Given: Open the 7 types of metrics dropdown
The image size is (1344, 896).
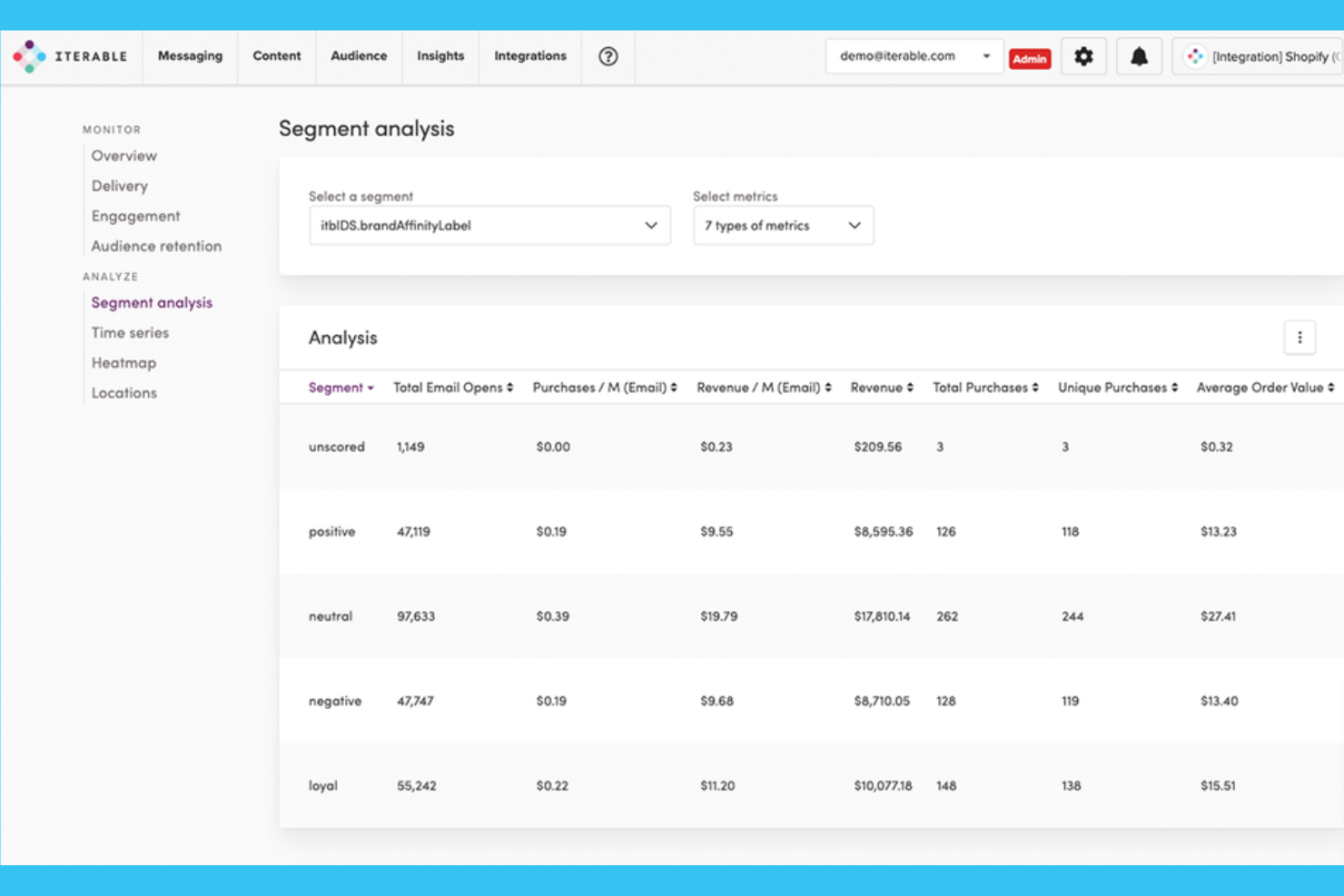Looking at the screenshot, I should (x=783, y=225).
